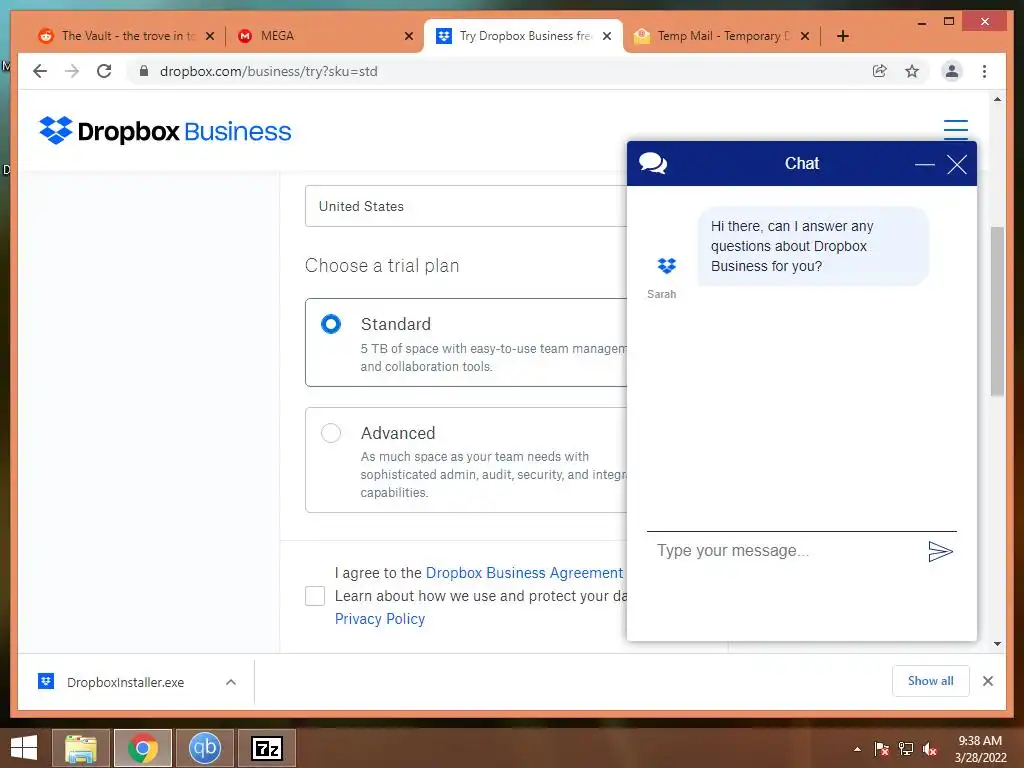This screenshot has width=1024, height=768.
Task: Click the Action Center flag tray icon
Action: click(881, 749)
